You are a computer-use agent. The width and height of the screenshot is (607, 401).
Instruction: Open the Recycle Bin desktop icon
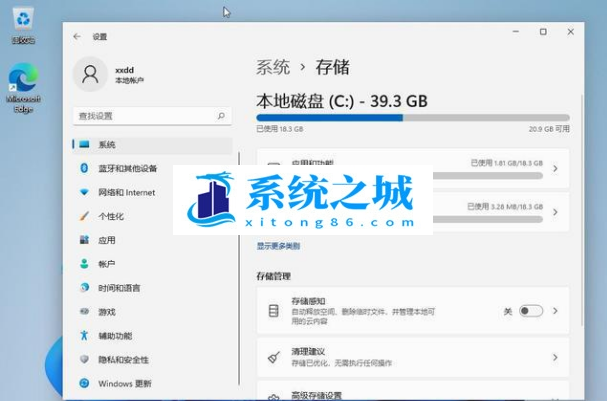click(x=23, y=25)
